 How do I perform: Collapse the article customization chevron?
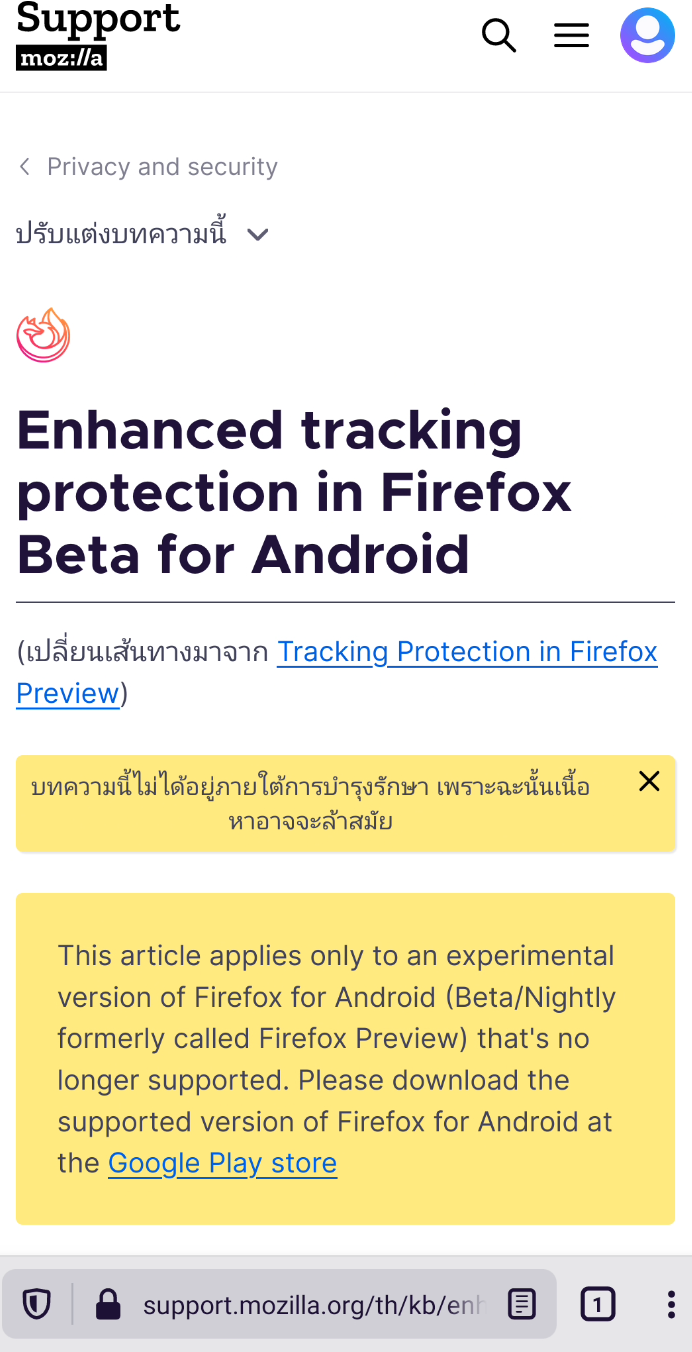pos(257,235)
